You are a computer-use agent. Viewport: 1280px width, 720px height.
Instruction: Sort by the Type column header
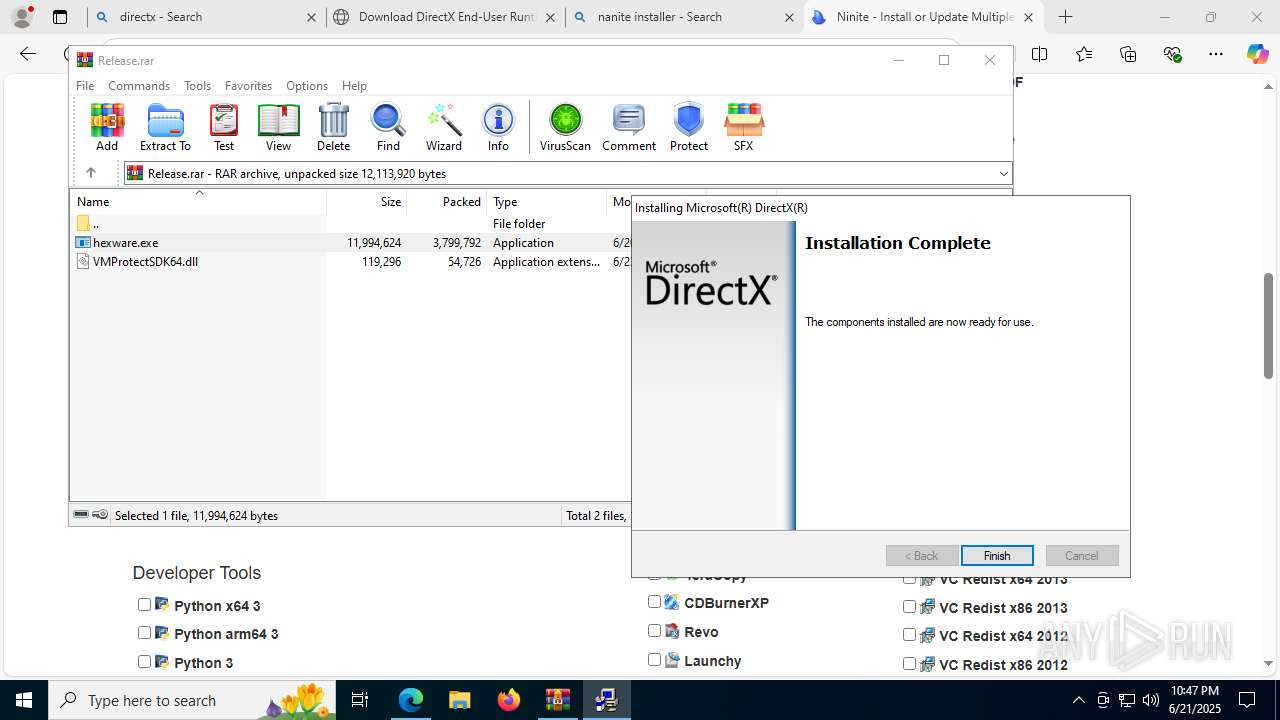pos(547,202)
